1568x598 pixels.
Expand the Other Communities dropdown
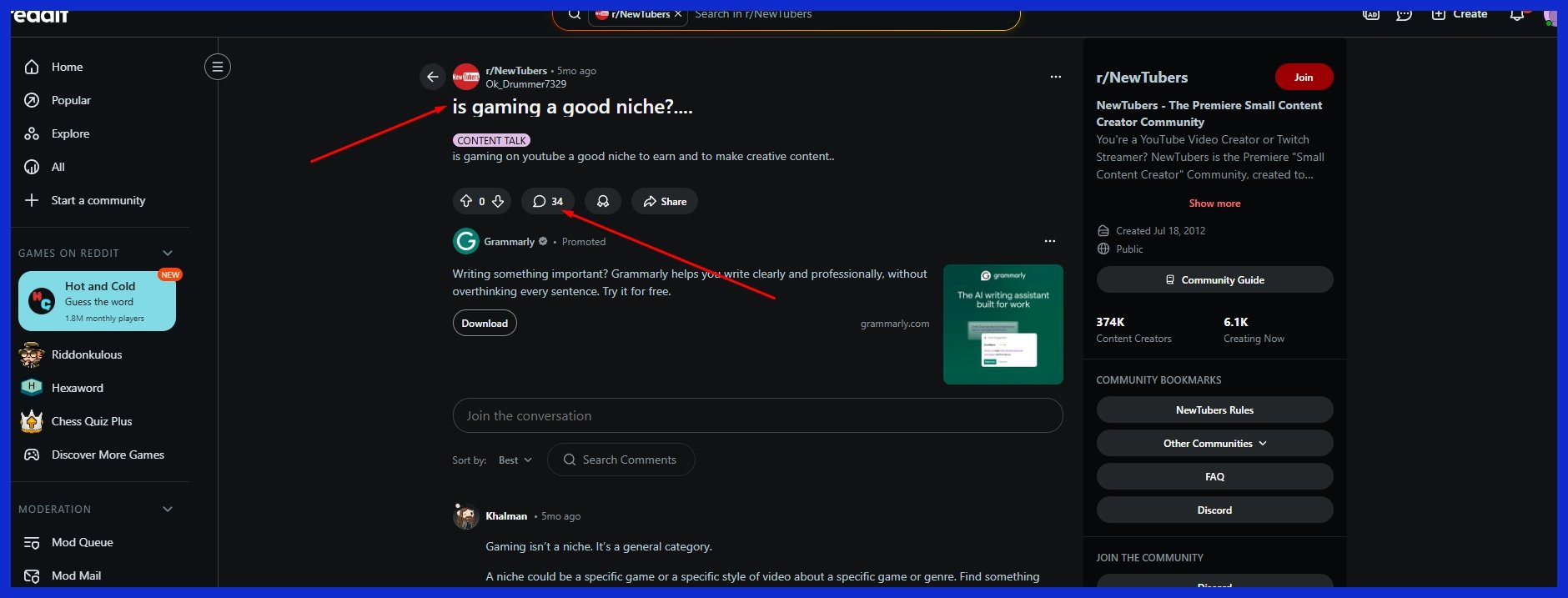1214,444
